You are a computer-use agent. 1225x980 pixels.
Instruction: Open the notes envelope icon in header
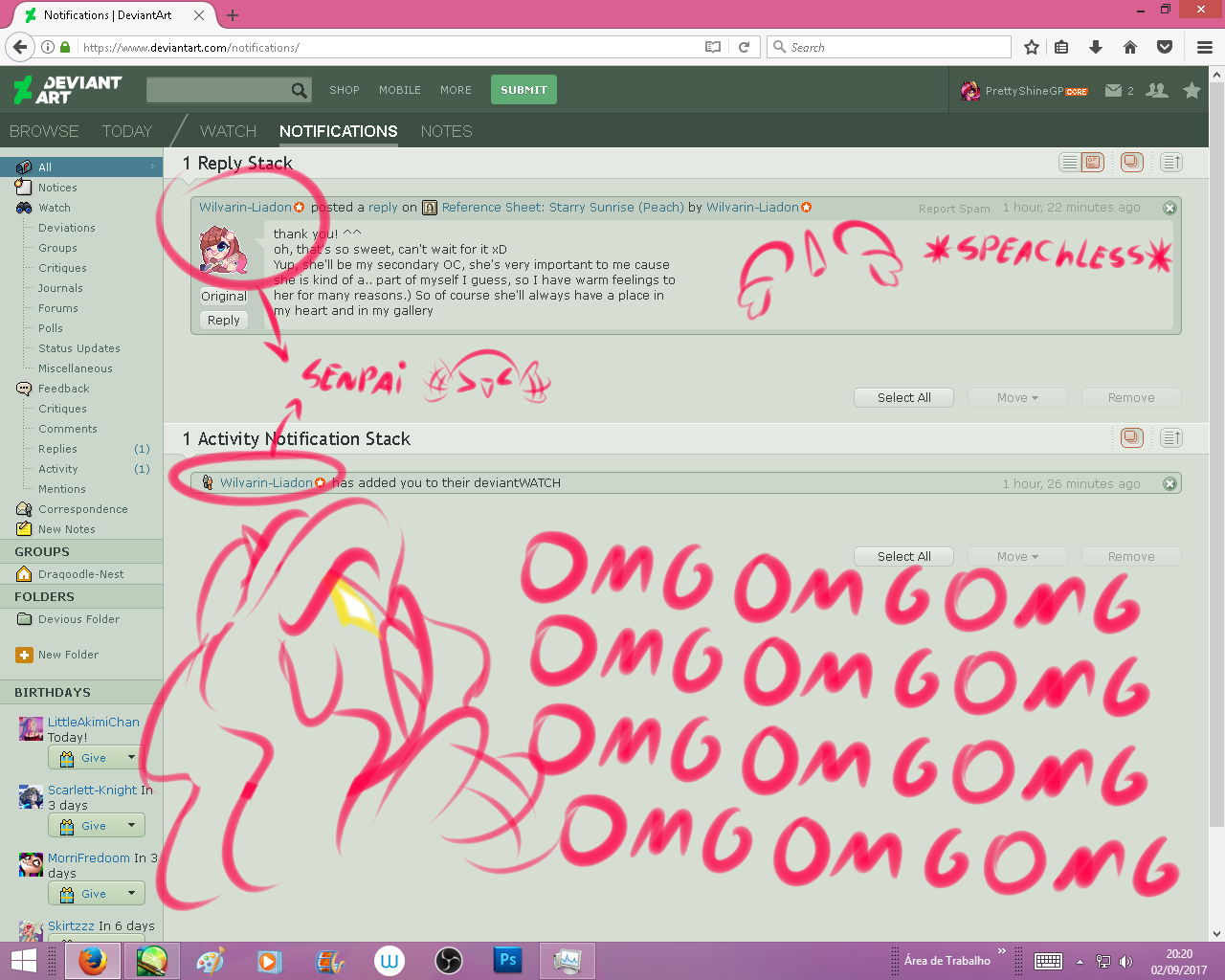1113,90
